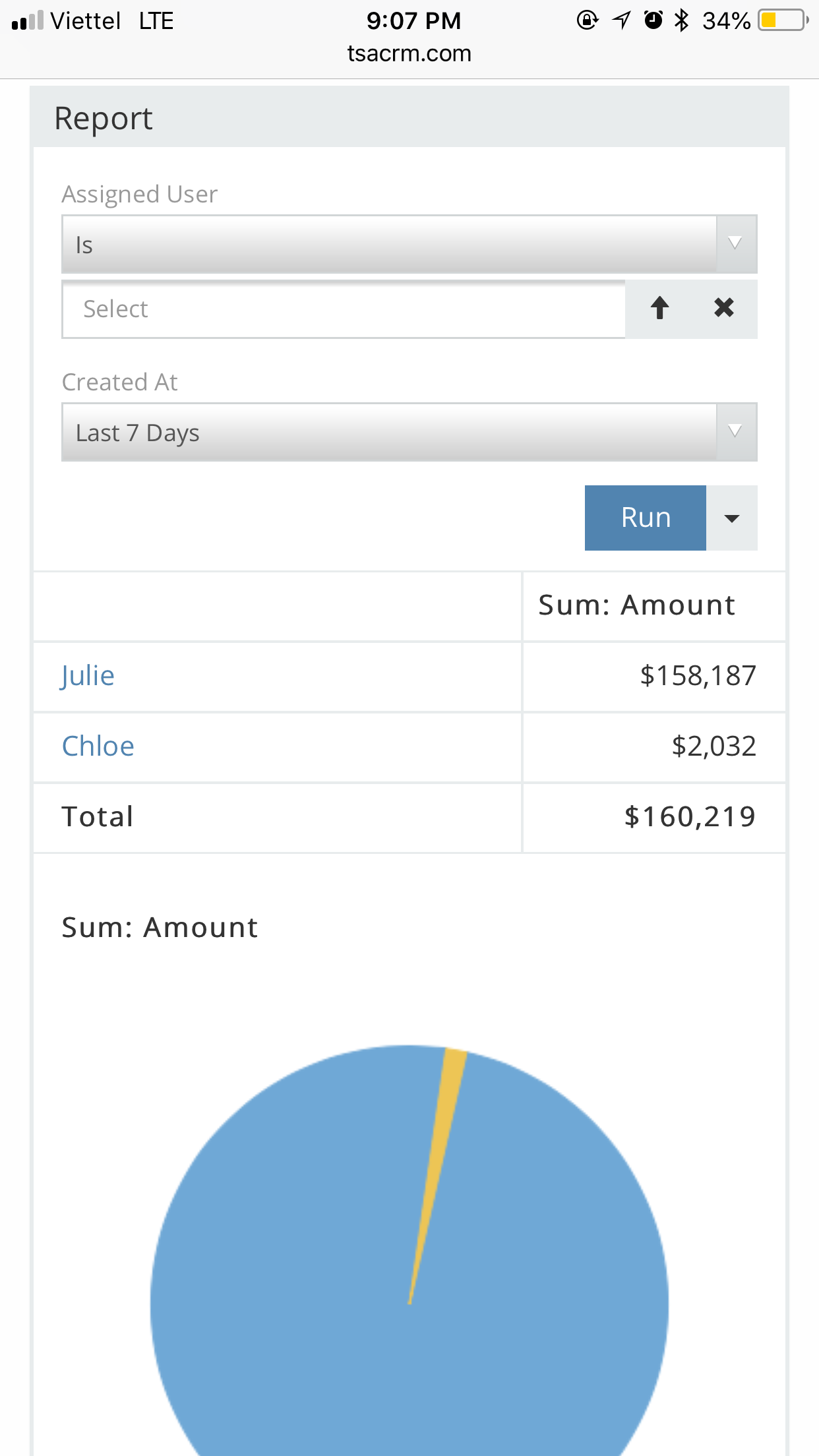This screenshot has width=819, height=1456.
Task: Click the Total amount $160,219 cell
Action: (x=689, y=817)
